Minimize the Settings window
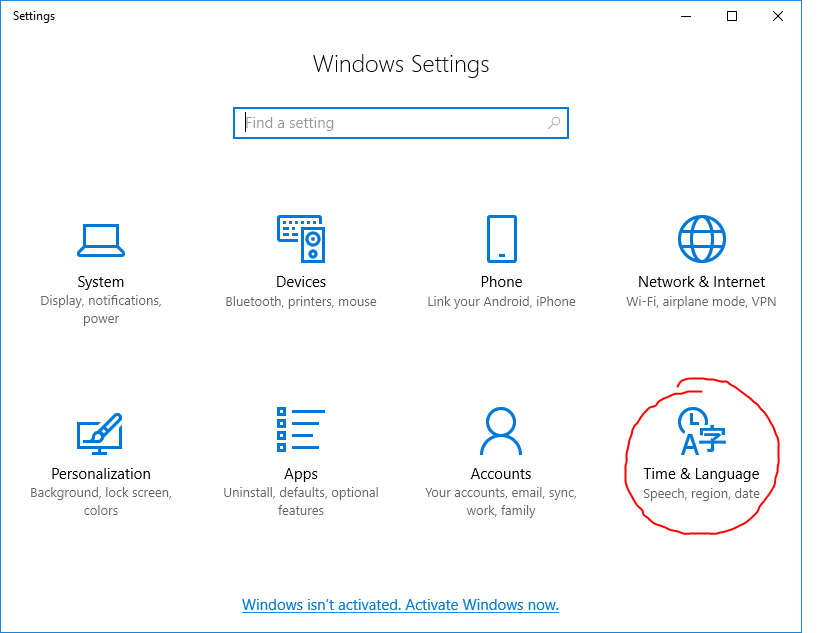 coord(686,16)
